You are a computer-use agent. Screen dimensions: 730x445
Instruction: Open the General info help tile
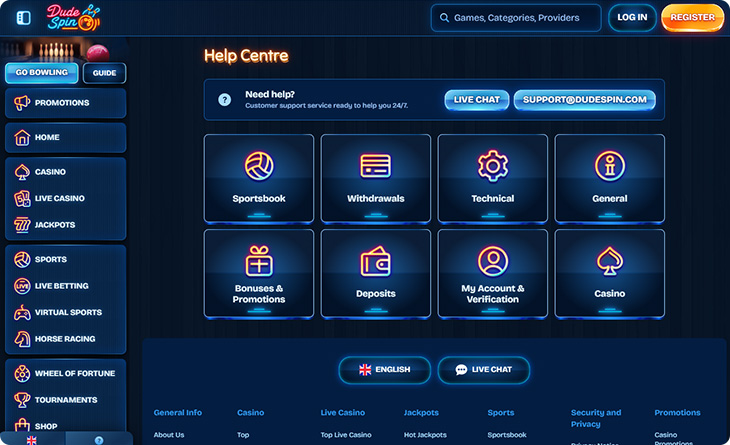click(610, 178)
